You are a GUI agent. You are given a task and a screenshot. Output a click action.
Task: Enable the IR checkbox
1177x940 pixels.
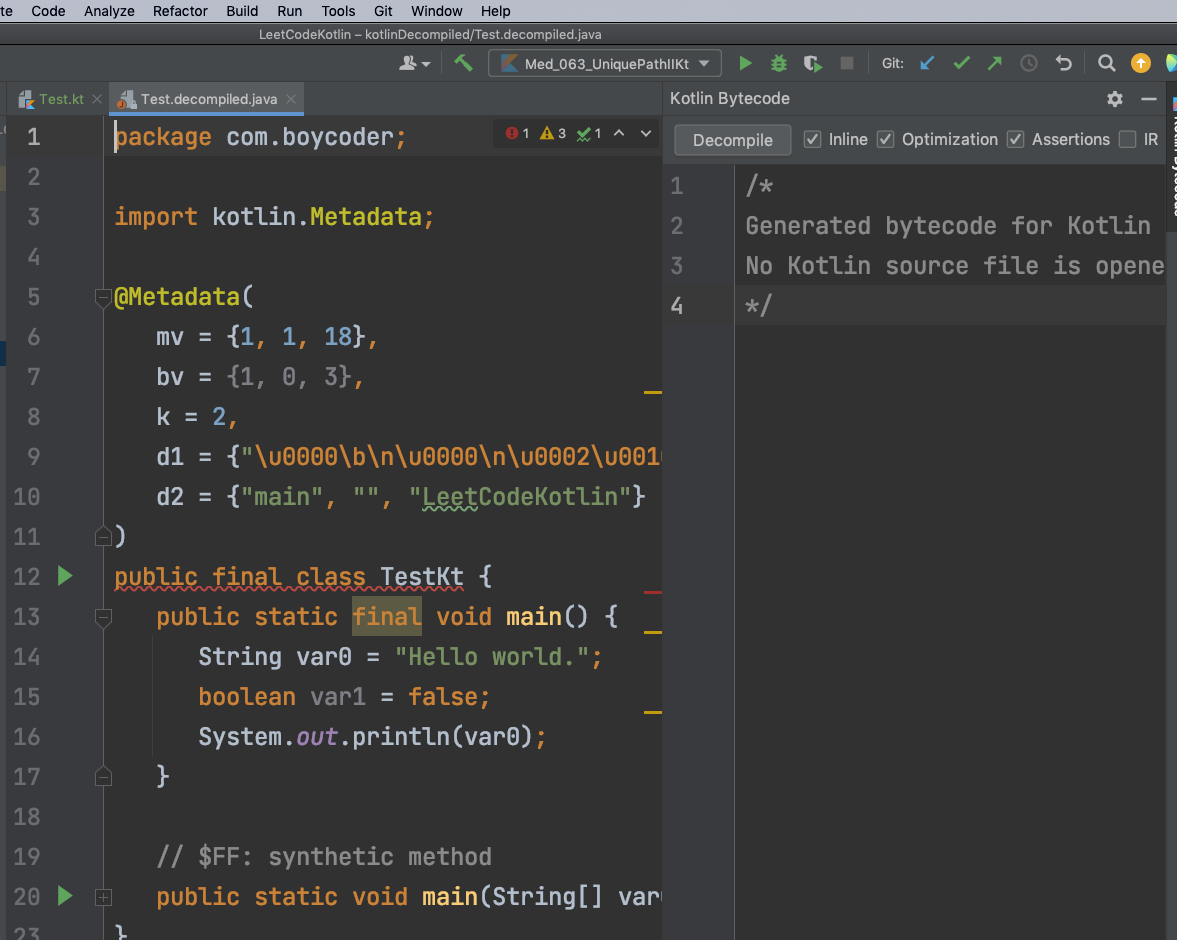click(x=1127, y=139)
